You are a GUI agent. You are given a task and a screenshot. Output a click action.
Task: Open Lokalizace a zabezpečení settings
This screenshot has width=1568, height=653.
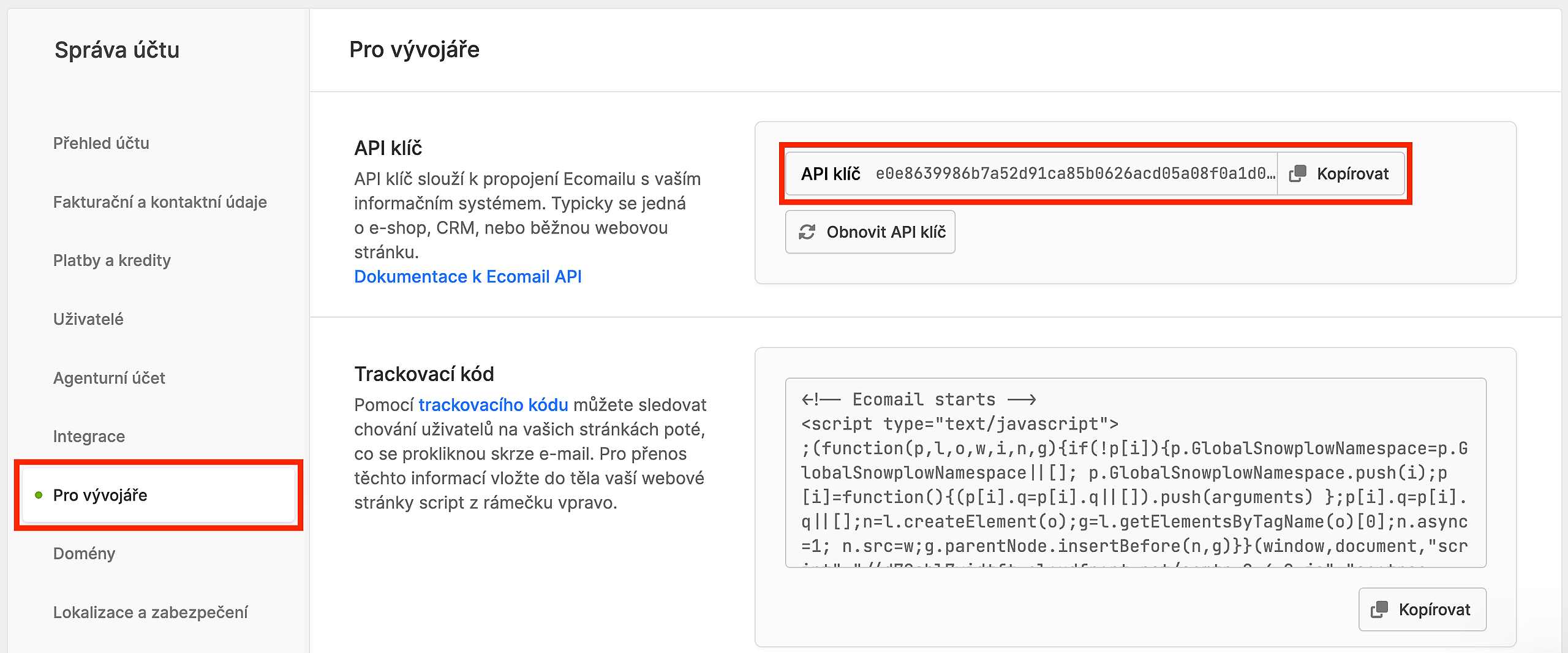(x=150, y=613)
